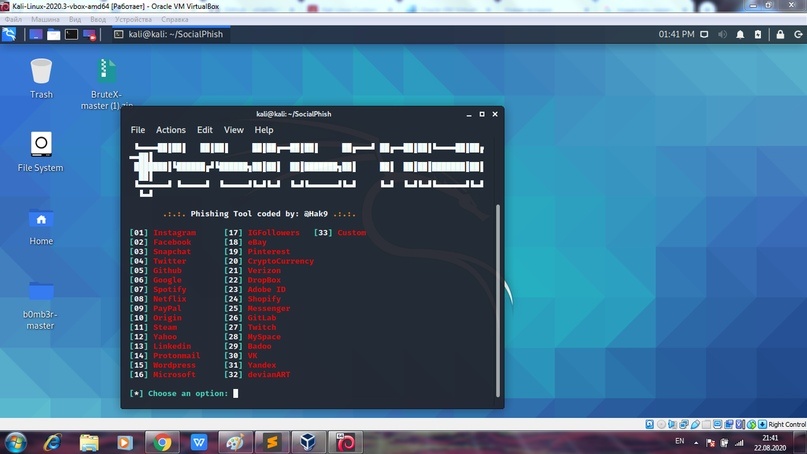Click the Facebook option text

[x=172, y=242]
